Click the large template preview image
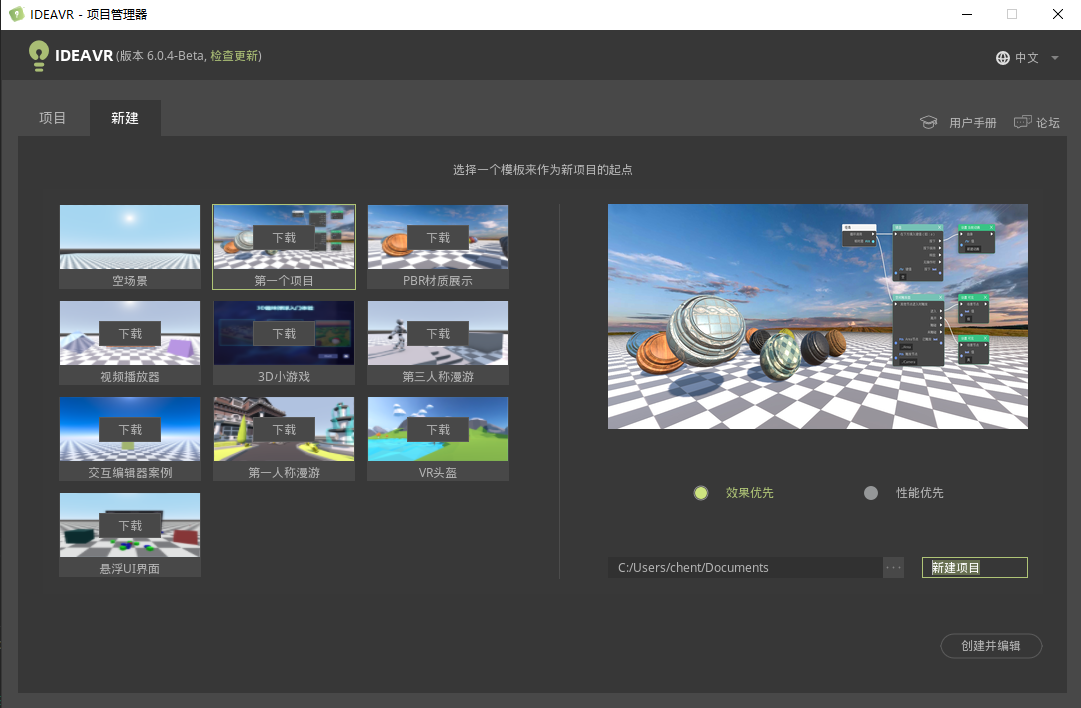The width and height of the screenshot is (1081, 708). [818, 316]
